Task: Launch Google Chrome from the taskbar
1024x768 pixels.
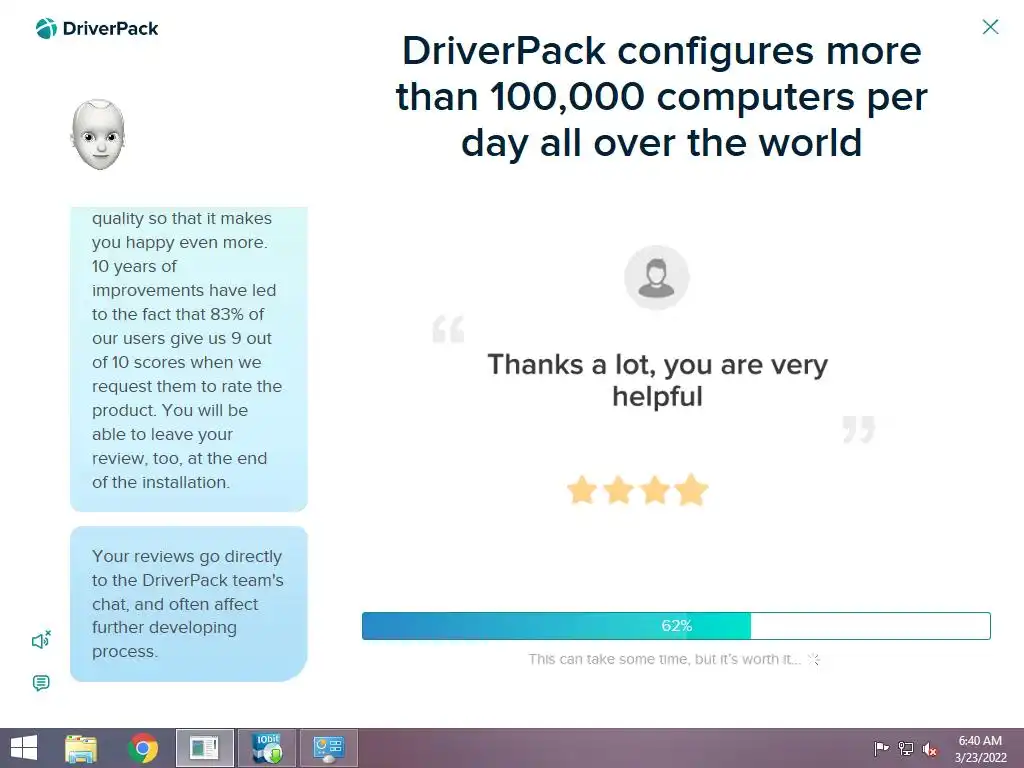Action: (x=143, y=748)
